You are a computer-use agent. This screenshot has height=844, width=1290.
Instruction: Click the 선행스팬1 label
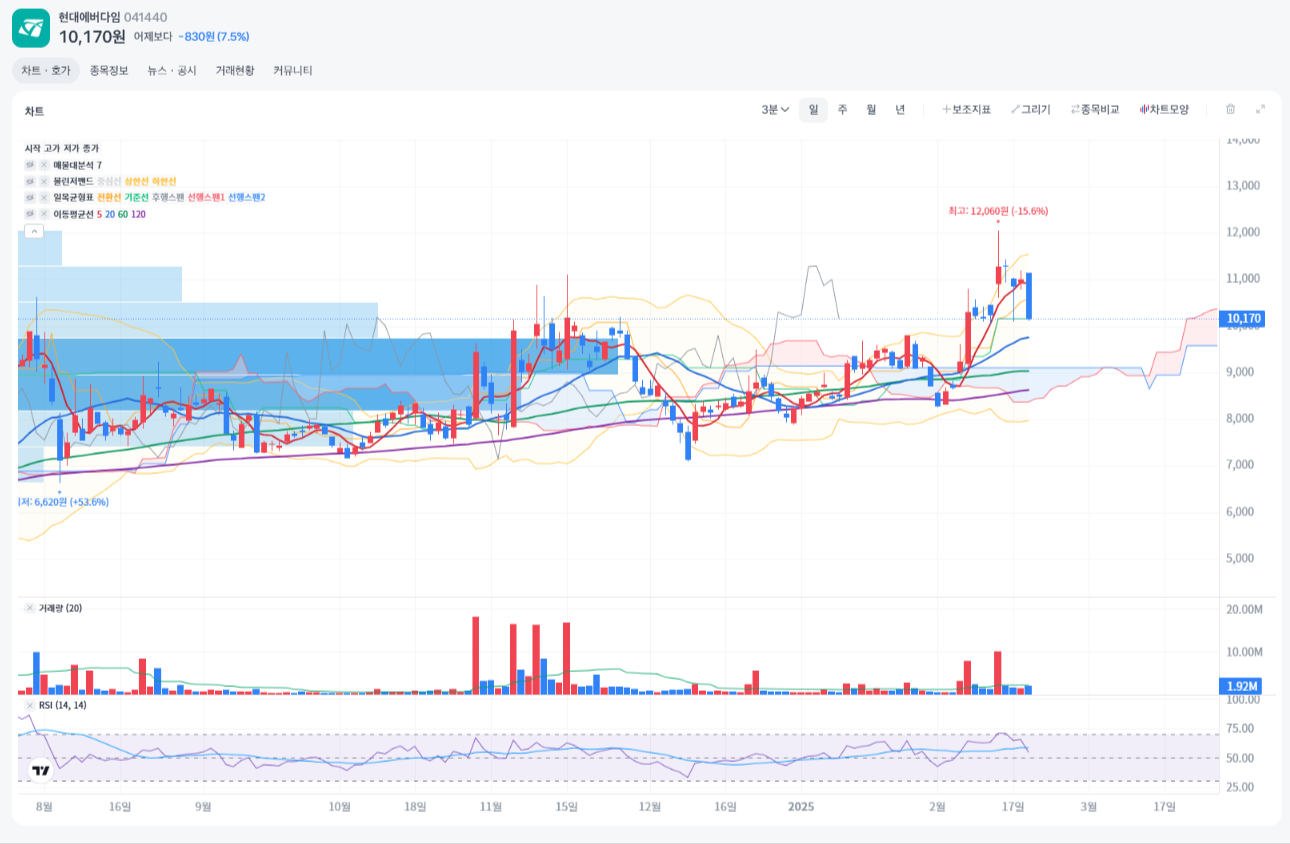(x=206, y=197)
